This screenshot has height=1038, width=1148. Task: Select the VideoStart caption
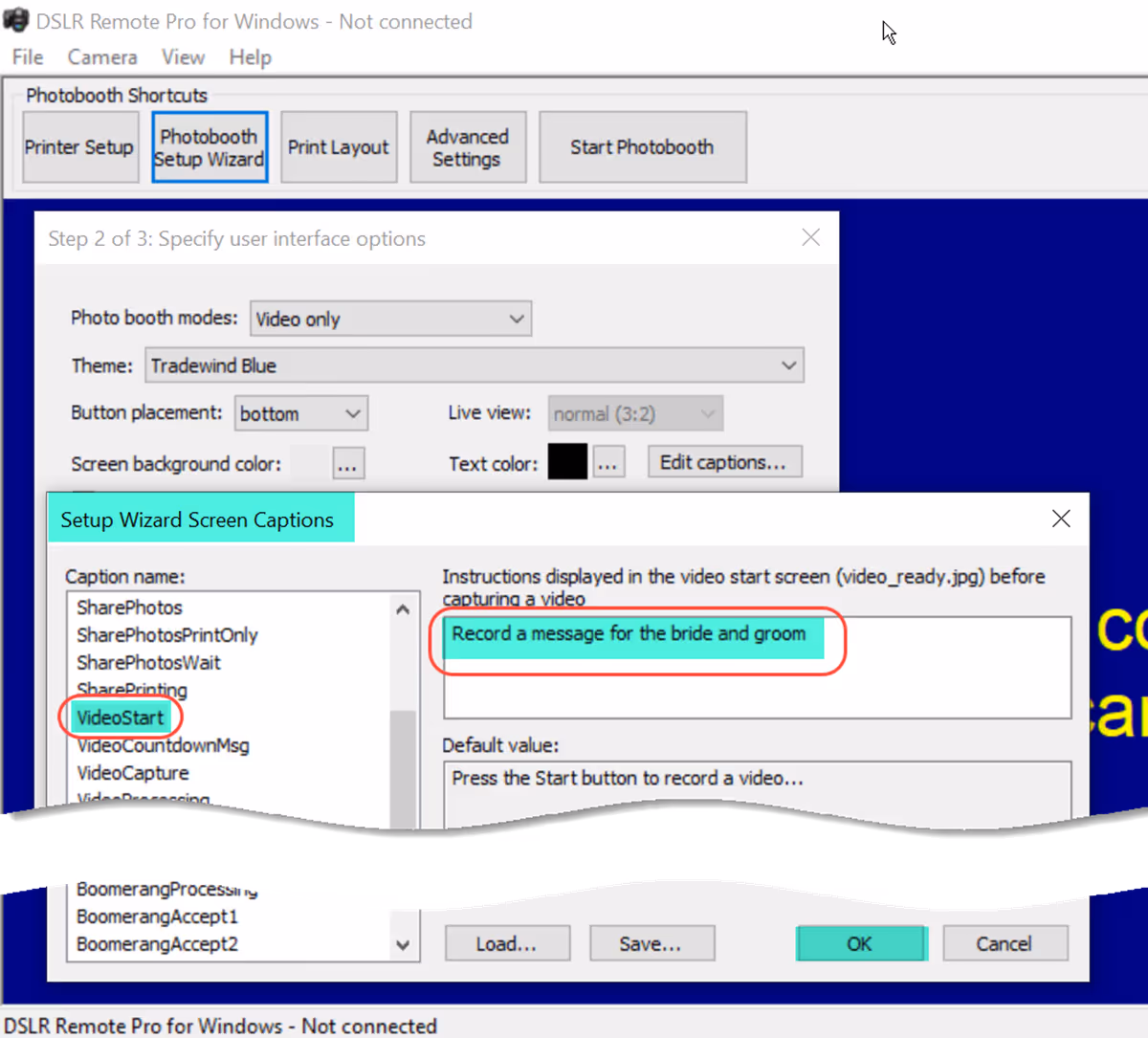coord(121,718)
